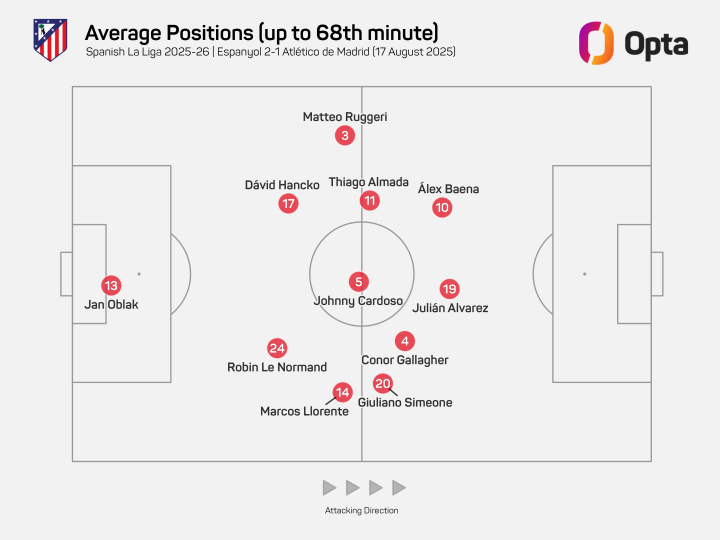The height and width of the screenshot is (540, 720).
Task: Click the Robin Le Normand name label
Action: [x=277, y=367]
